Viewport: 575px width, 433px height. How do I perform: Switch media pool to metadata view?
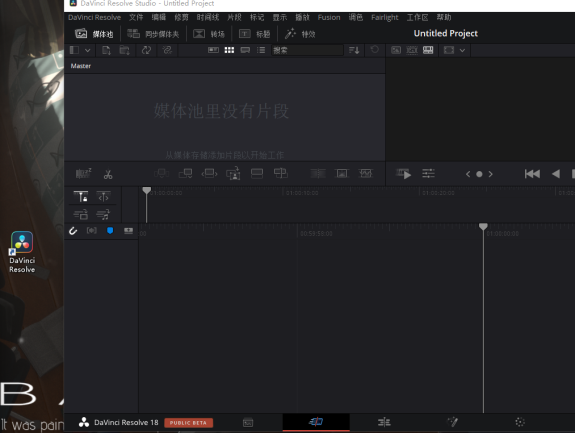click(x=213, y=50)
